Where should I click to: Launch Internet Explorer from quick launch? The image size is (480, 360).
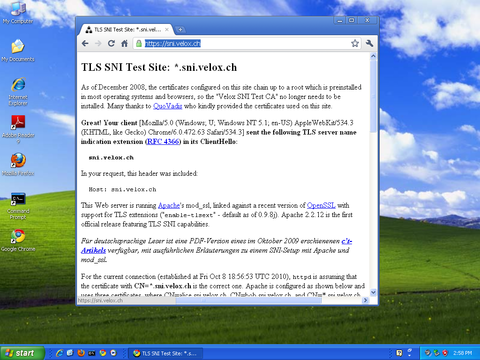(x=59, y=353)
